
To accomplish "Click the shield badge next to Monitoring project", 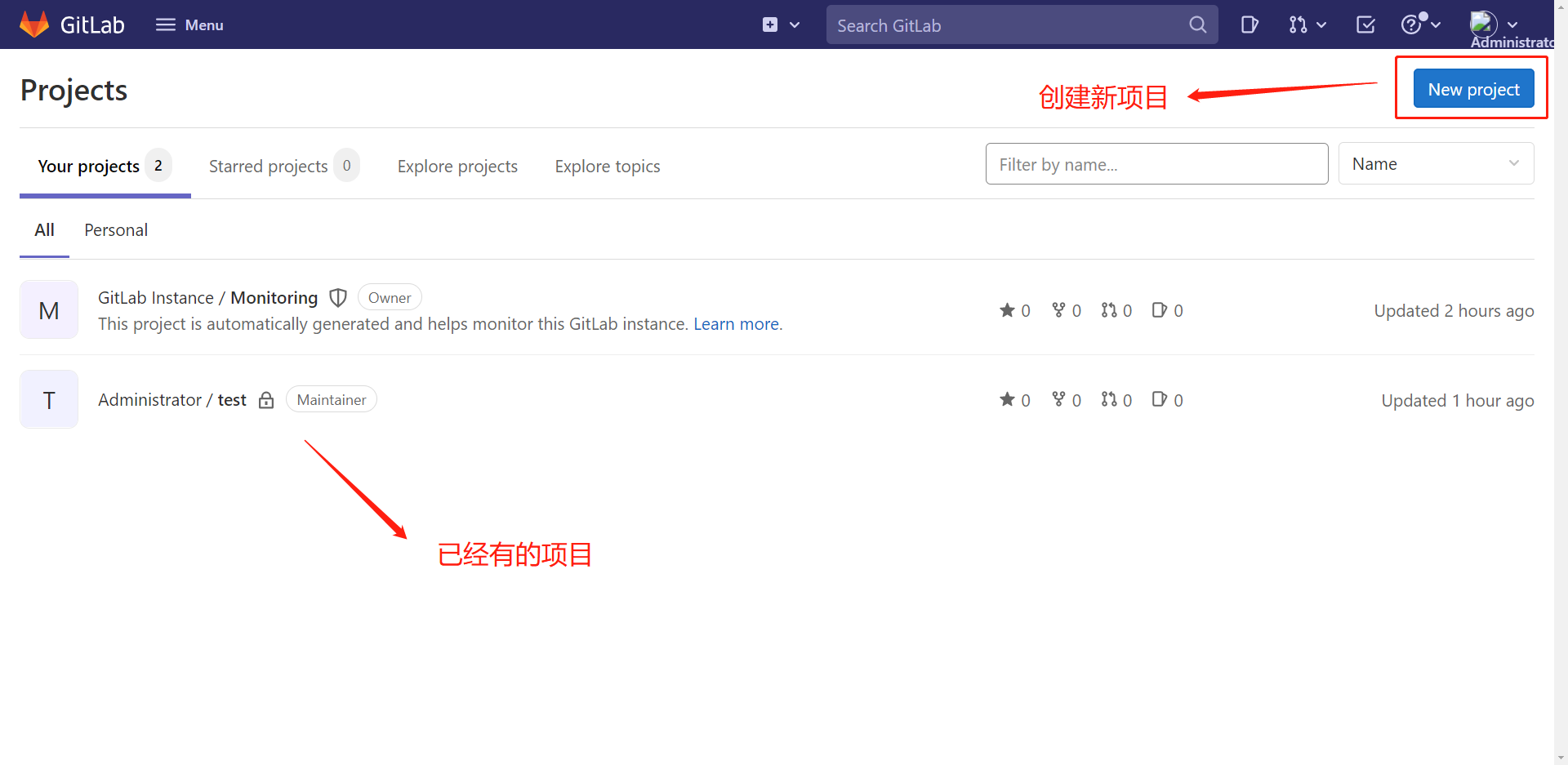I will tap(338, 297).
